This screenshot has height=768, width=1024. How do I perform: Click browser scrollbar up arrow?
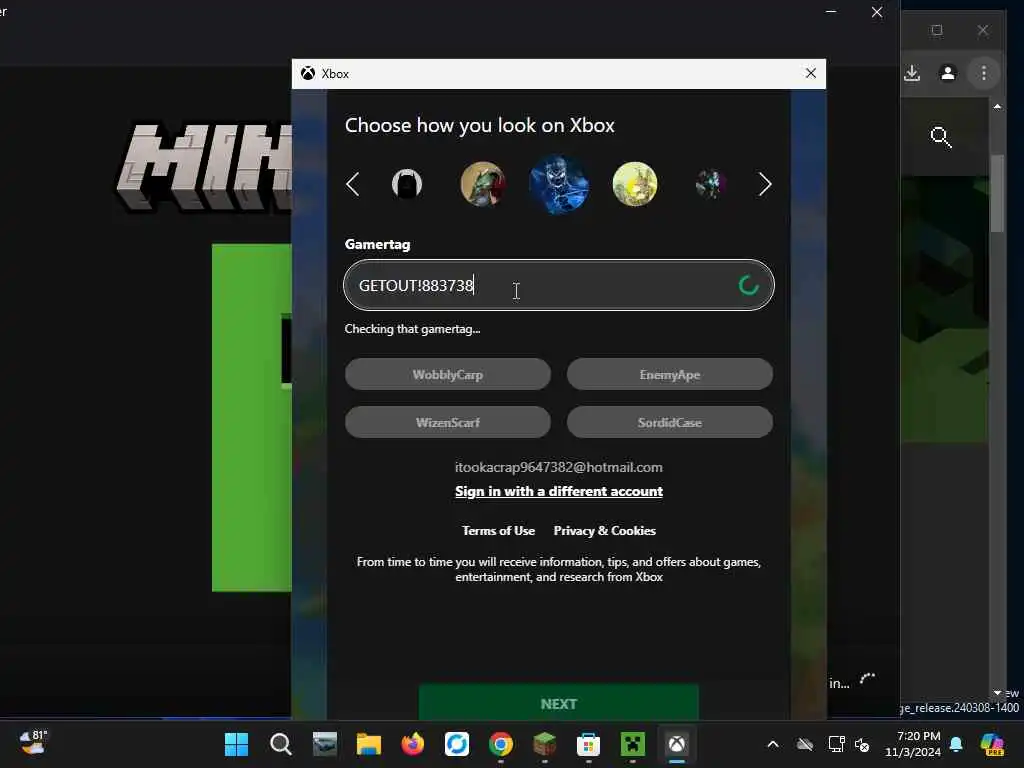(997, 106)
